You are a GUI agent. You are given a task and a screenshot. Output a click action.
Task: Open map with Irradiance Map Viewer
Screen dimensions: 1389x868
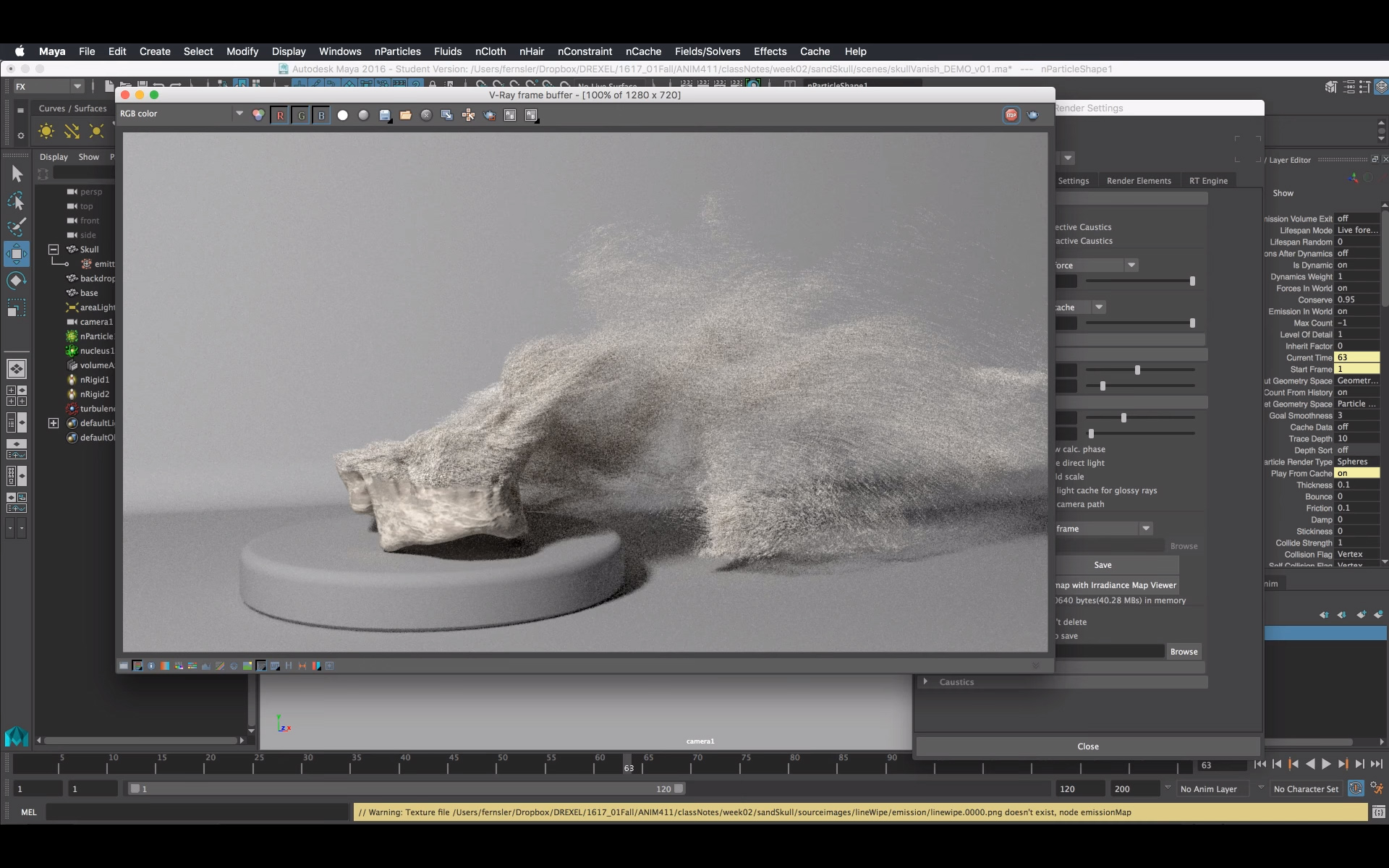point(1116,585)
